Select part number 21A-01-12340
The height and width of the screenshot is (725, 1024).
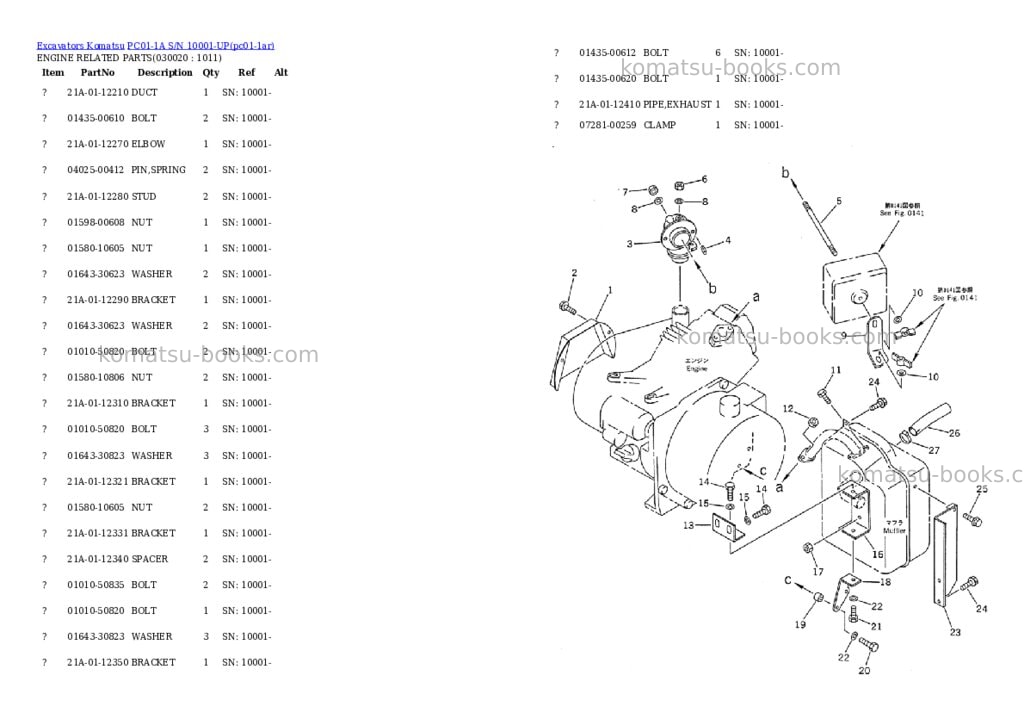98,559
